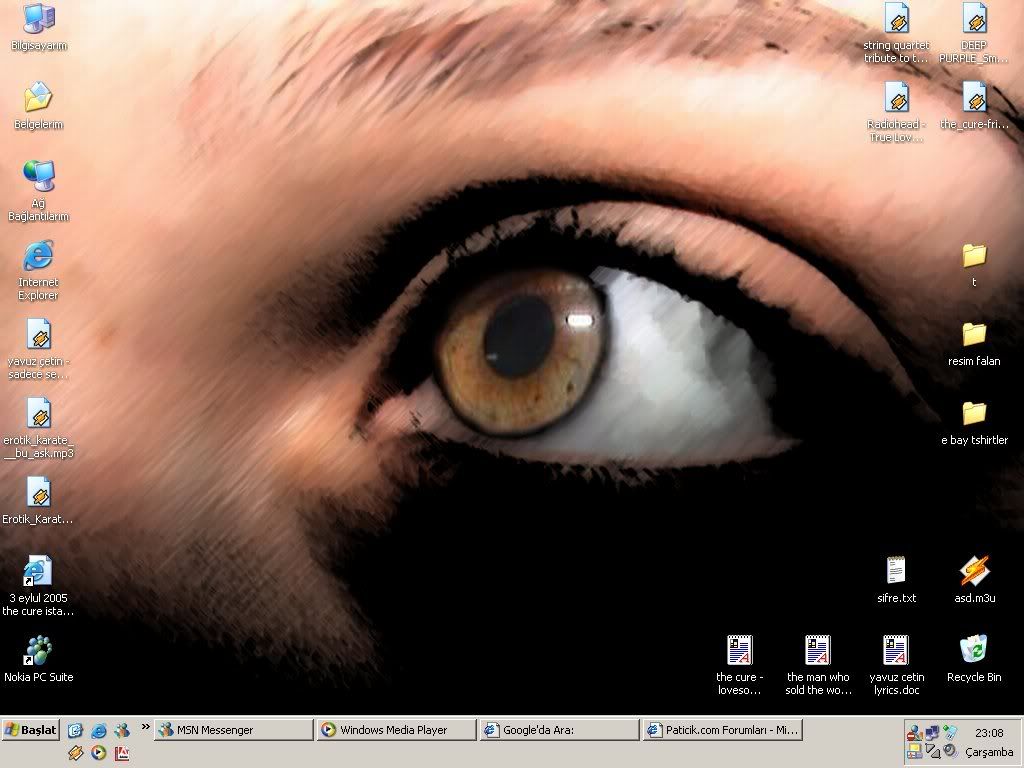The image size is (1024, 768).
Task: Click Show Desktop quick launch icon
Action: [x=76, y=730]
